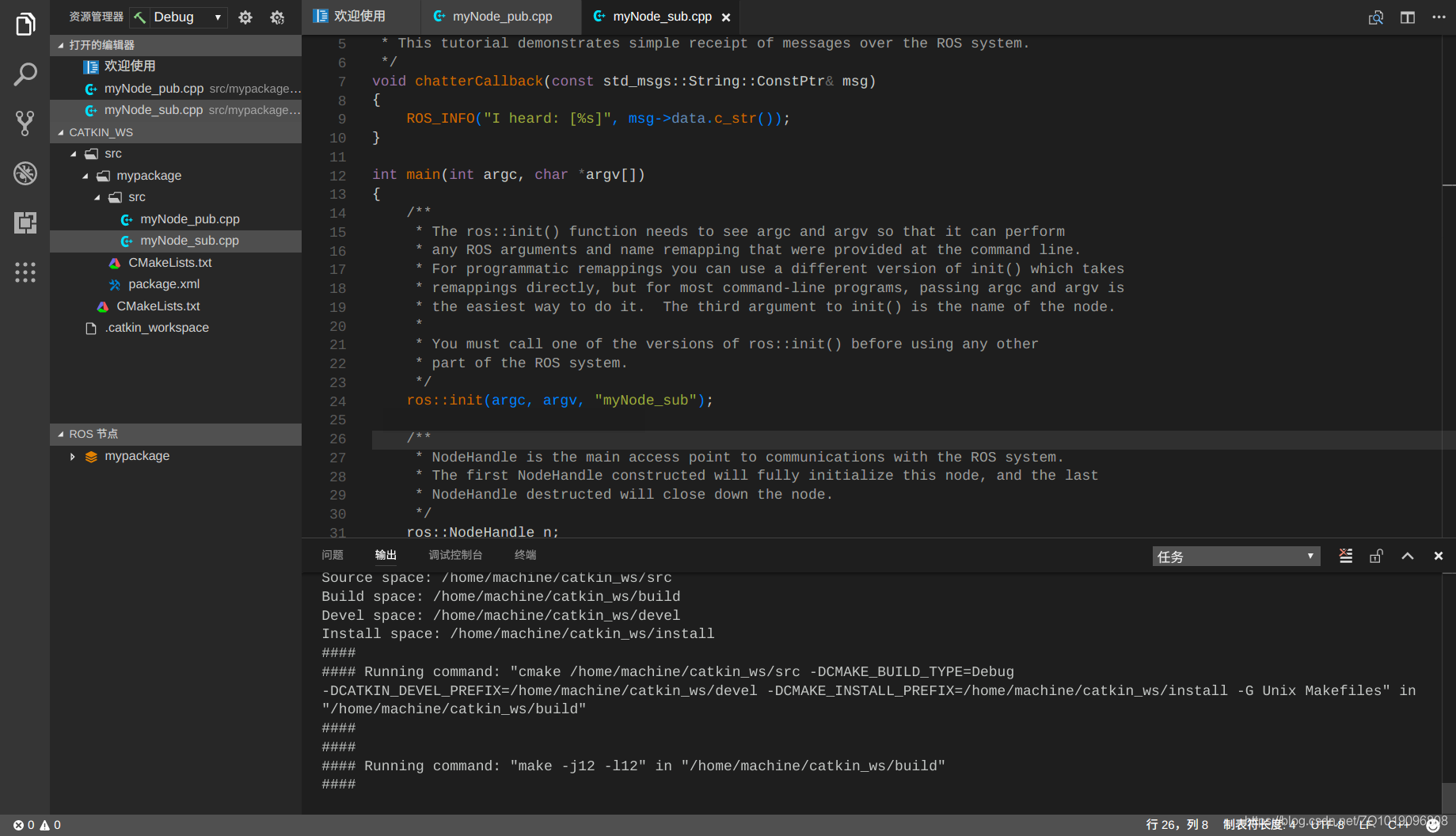Change the tab size setting in status bar

[x=1259, y=825]
